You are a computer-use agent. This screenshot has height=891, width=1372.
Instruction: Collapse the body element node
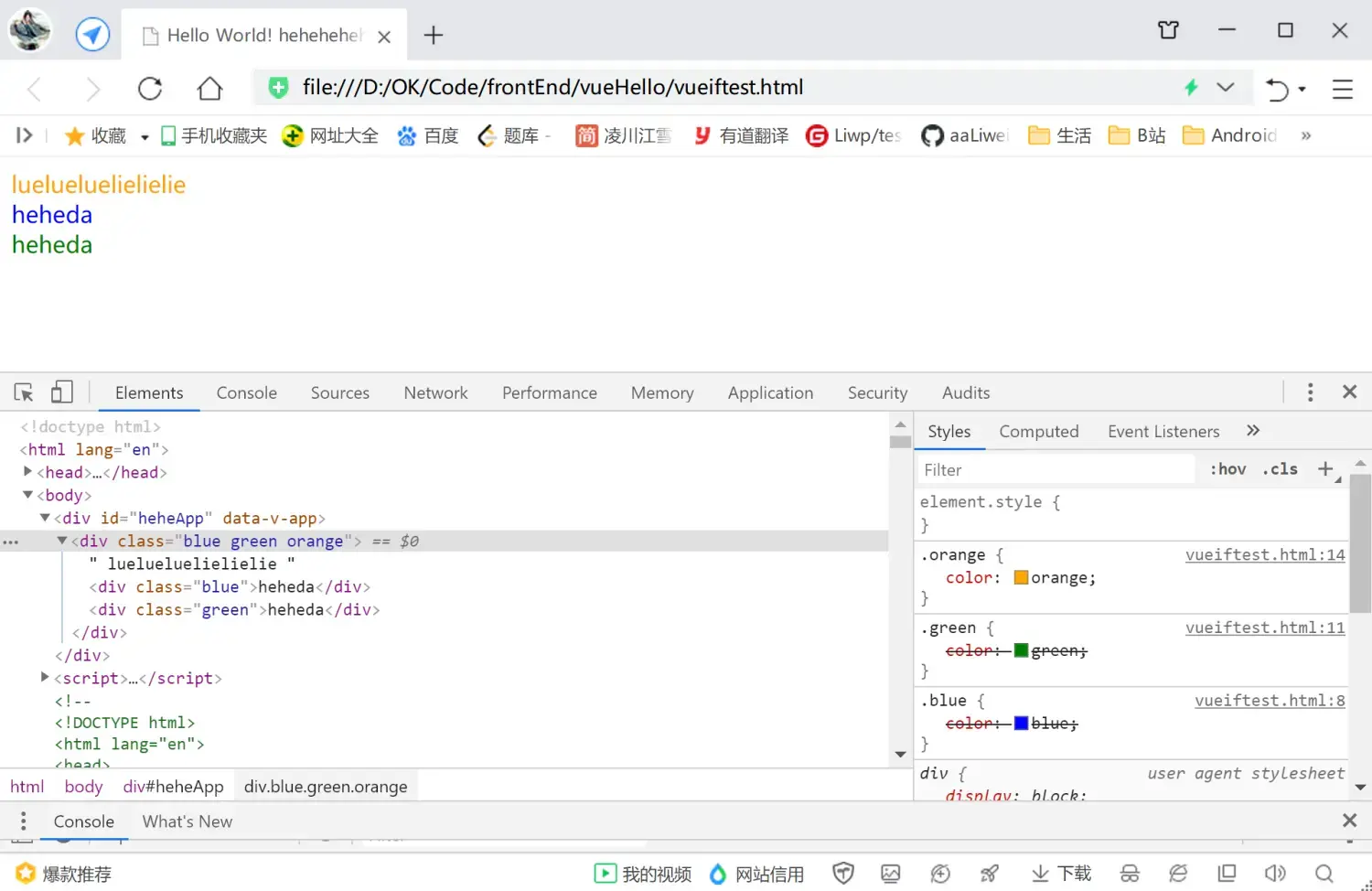(27, 495)
